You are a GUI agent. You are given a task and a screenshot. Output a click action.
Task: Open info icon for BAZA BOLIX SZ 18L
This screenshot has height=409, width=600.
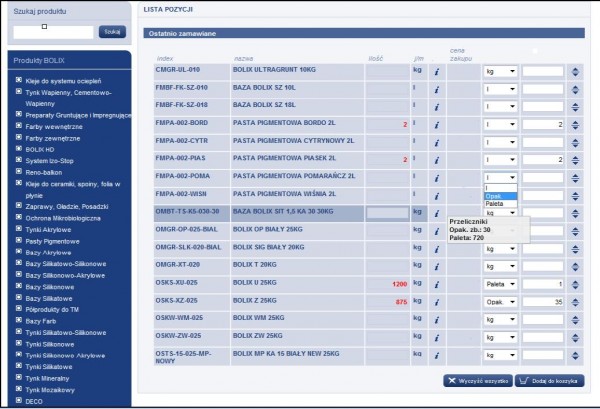point(437,107)
